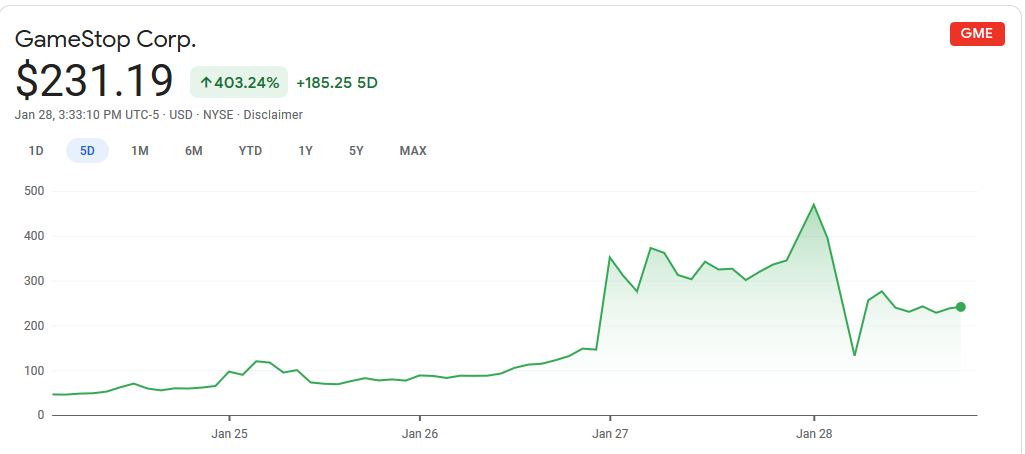Click the +185.25 5D change text

pos(337,82)
